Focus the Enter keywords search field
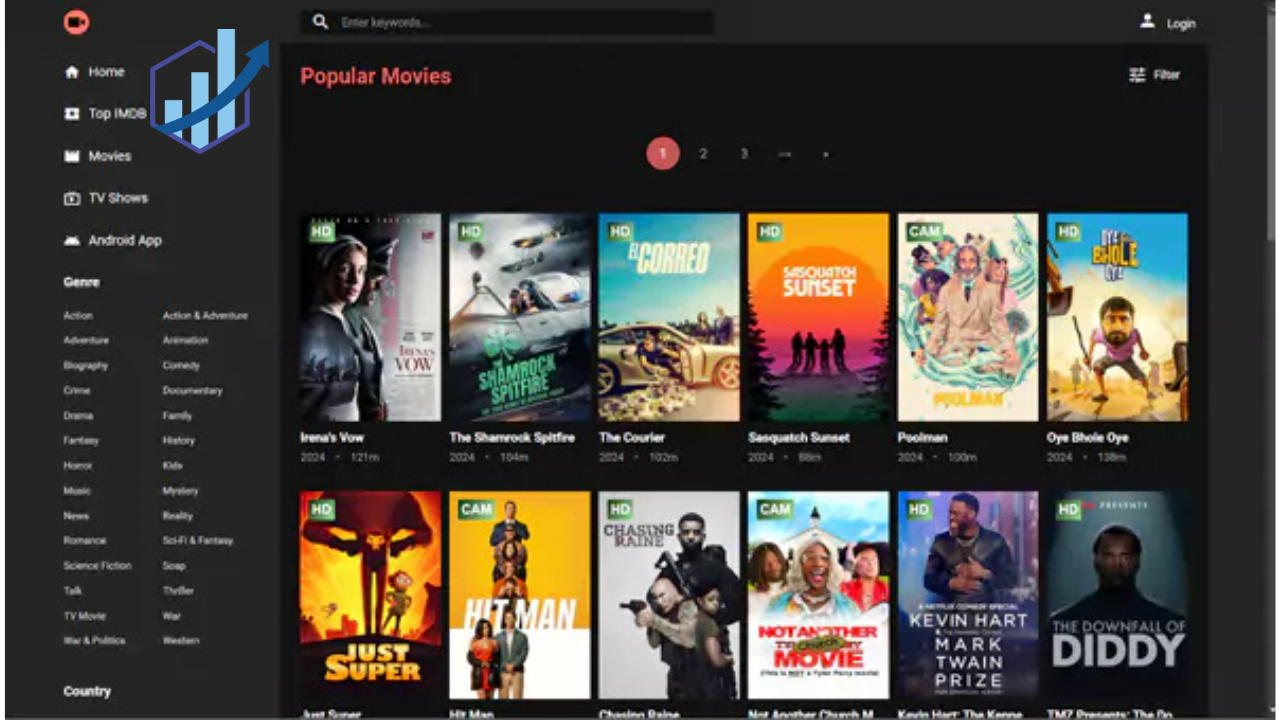The height and width of the screenshot is (720, 1280). 508,22
